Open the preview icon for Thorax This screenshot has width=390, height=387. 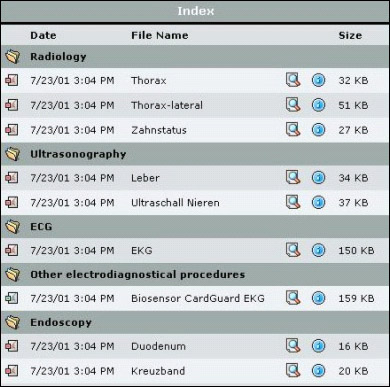point(293,80)
